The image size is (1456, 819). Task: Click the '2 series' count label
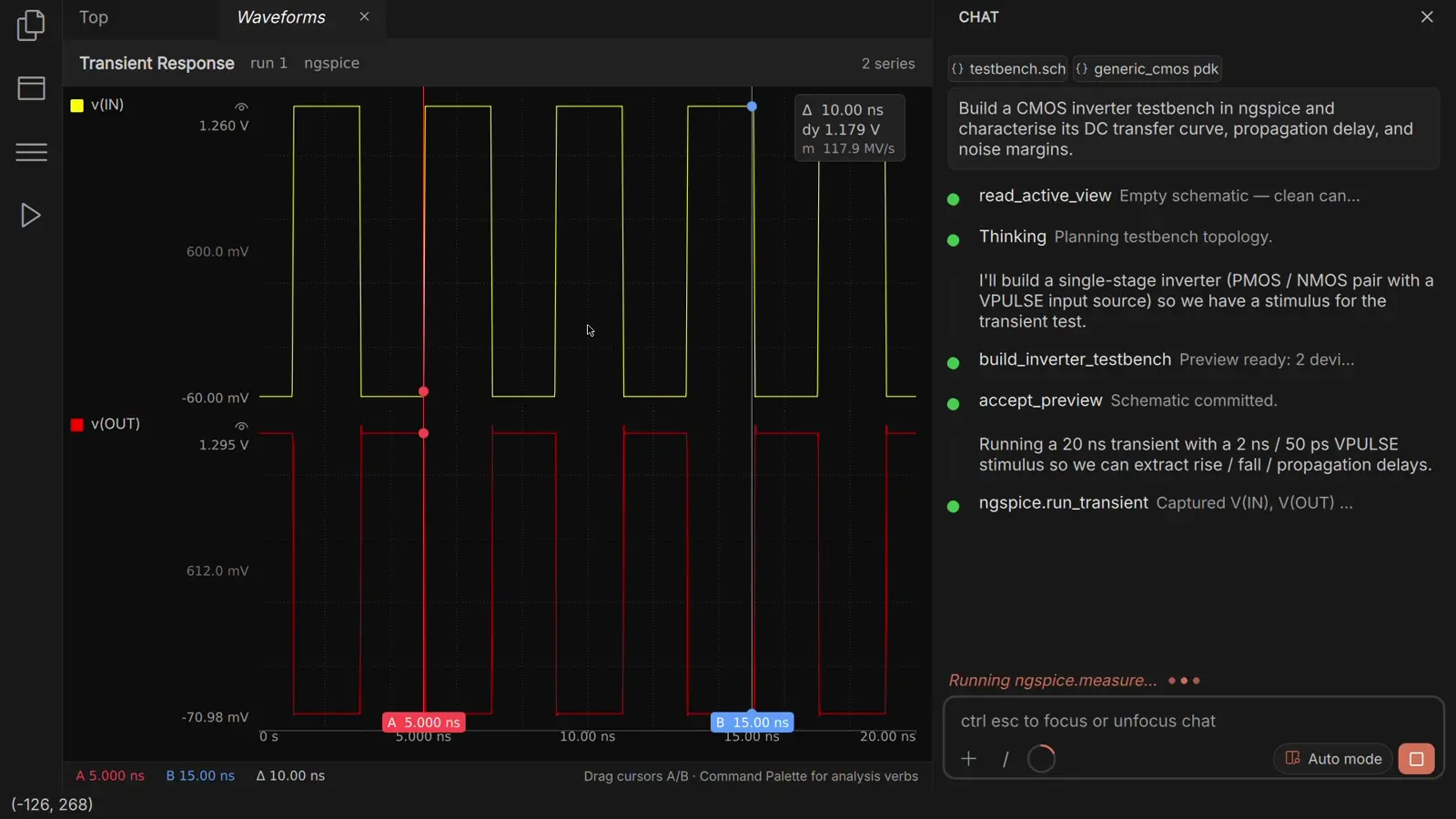click(888, 64)
